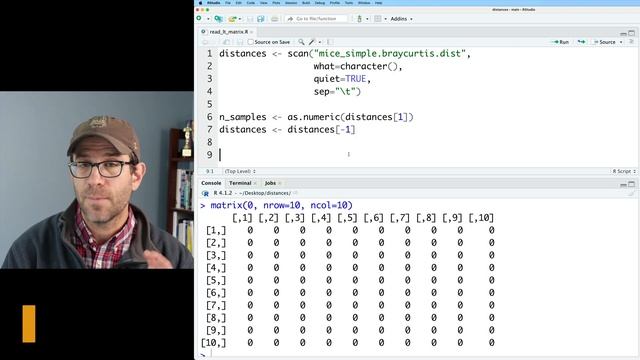
Task: Click the editor save file icon
Action: pos(240,42)
